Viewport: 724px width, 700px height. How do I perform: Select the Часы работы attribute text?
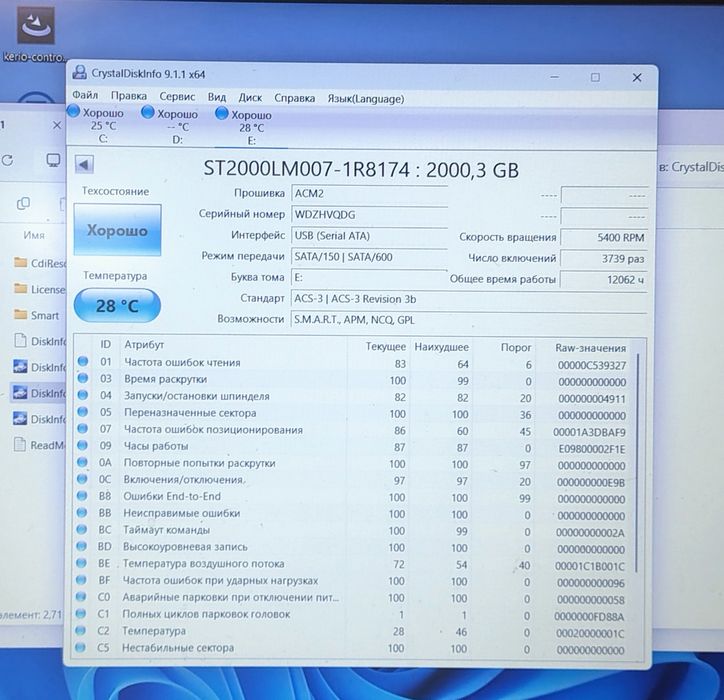pos(156,446)
